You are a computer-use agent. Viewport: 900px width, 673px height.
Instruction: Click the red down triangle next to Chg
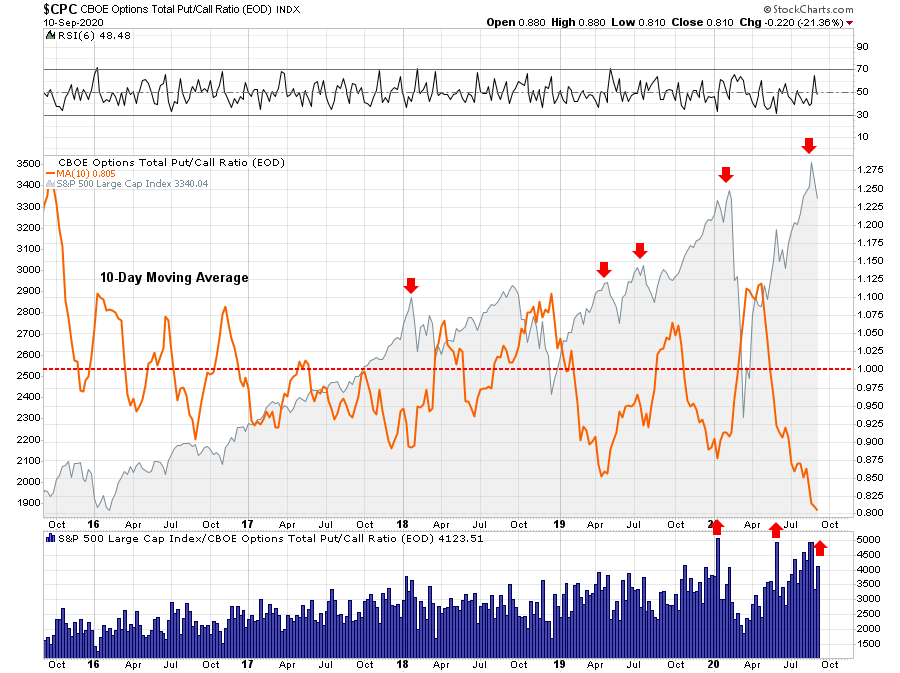tap(849, 23)
